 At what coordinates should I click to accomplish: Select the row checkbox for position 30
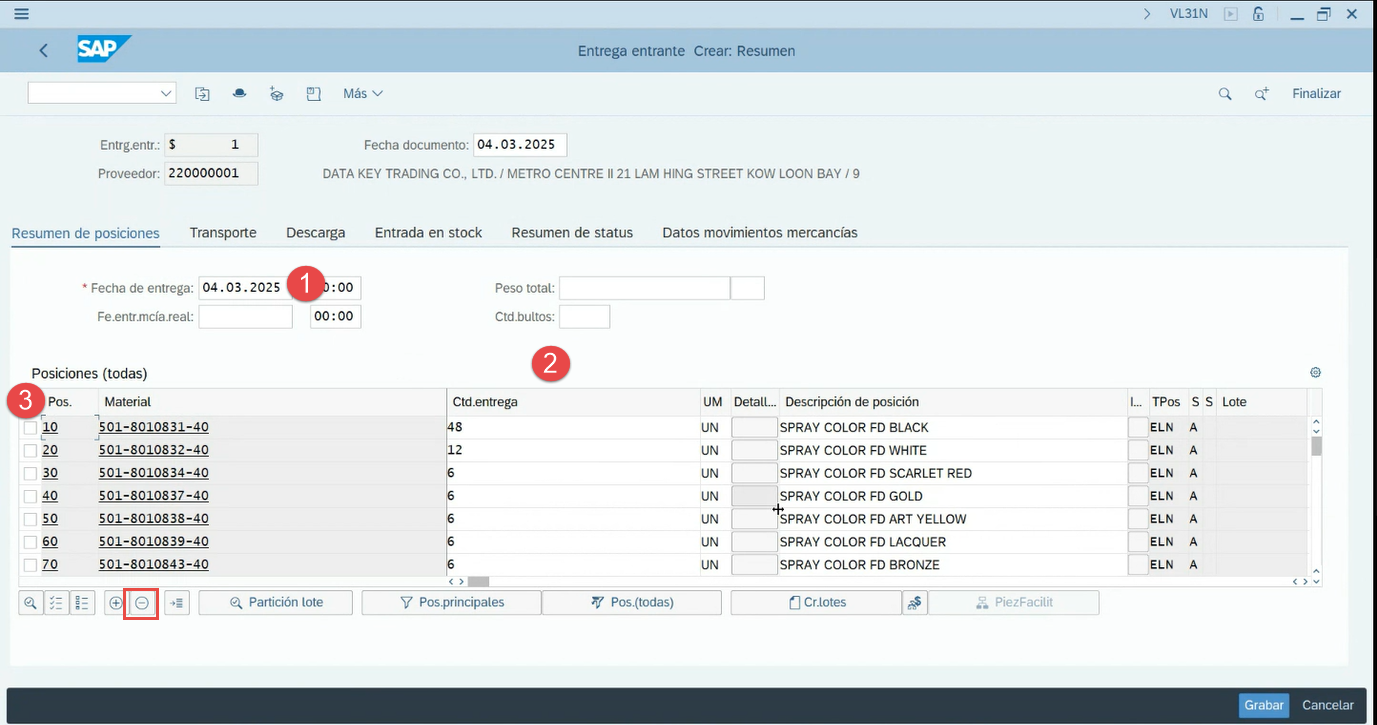30,474
